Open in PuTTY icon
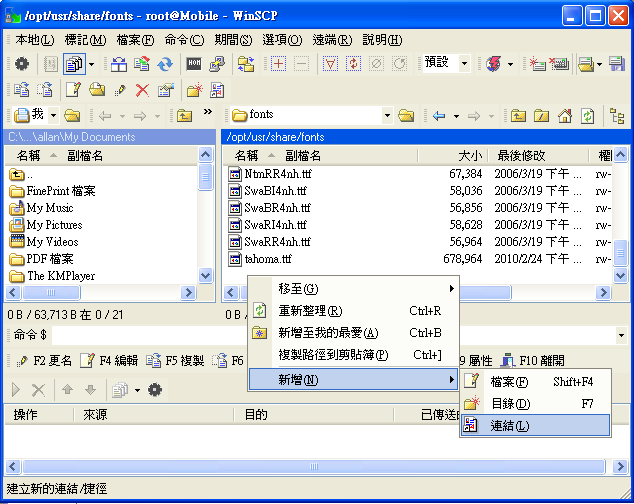This screenshot has width=634, height=504. pyautogui.click(x=217, y=64)
